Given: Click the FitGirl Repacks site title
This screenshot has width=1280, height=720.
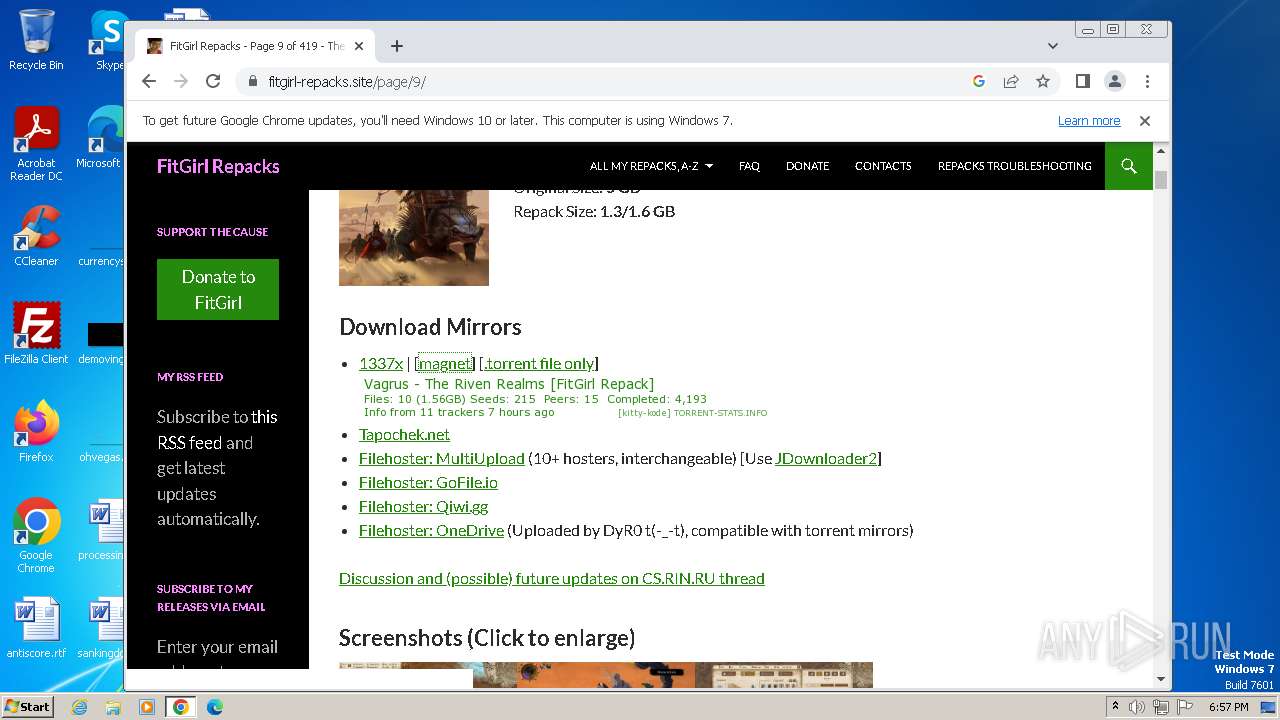Looking at the screenshot, I should coord(218,166).
